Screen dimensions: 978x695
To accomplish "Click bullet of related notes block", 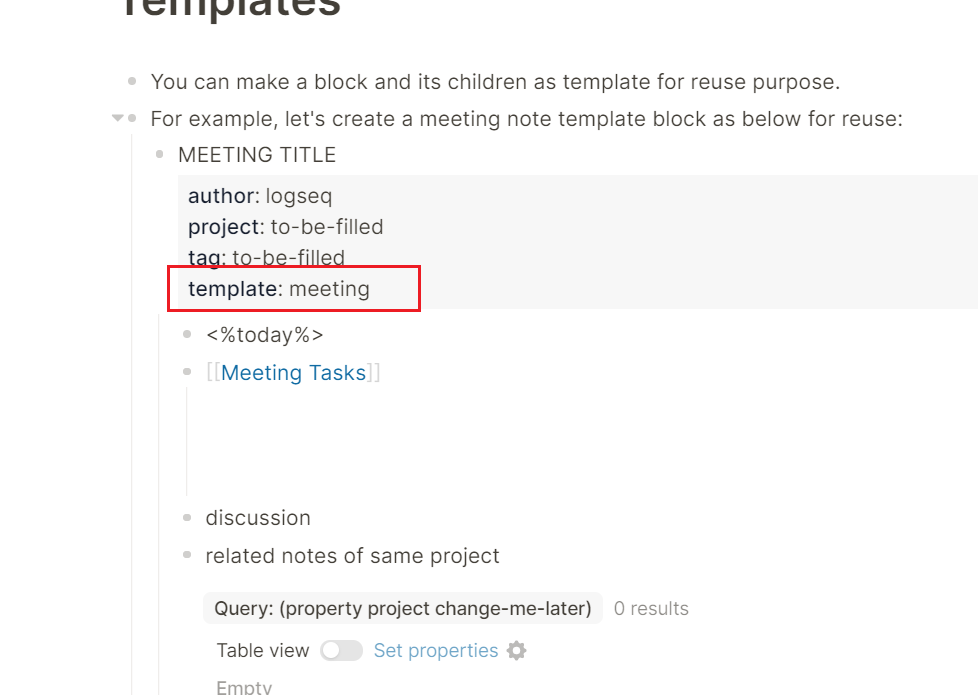I will (x=187, y=555).
